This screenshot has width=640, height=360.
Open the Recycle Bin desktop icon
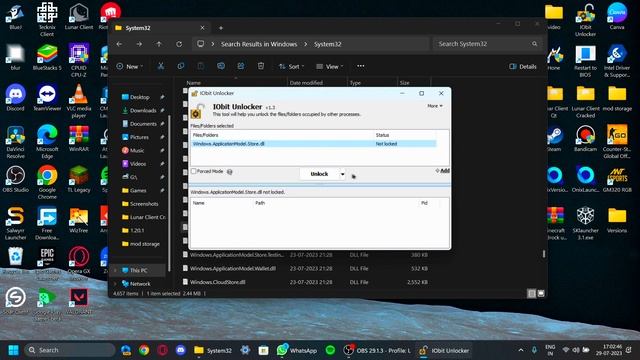(16, 260)
